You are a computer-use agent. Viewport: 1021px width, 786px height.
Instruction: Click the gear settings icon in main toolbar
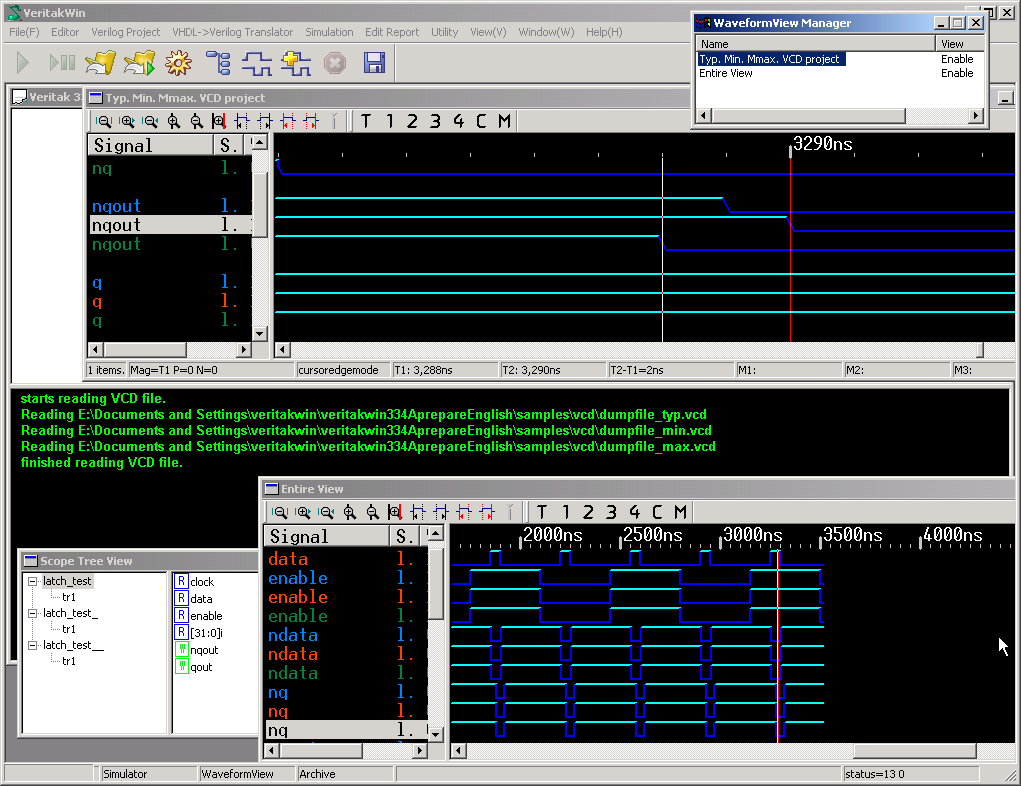(x=178, y=63)
